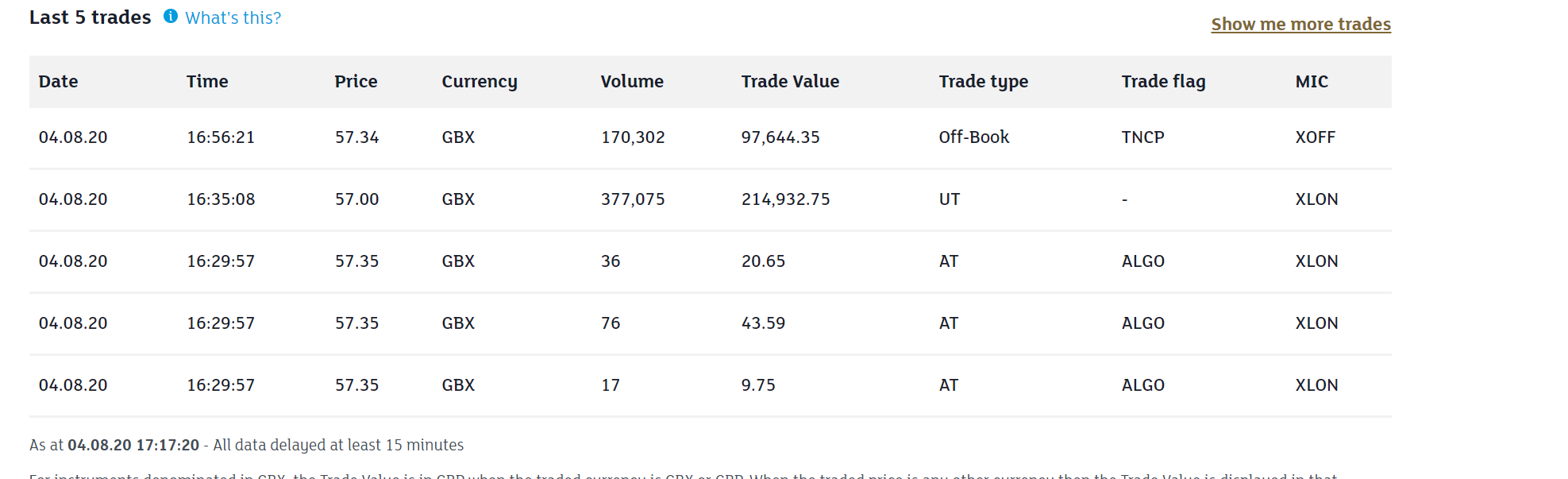Click the Date column header
Image resolution: width=1568 pixels, height=479 pixels.
coord(58,82)
